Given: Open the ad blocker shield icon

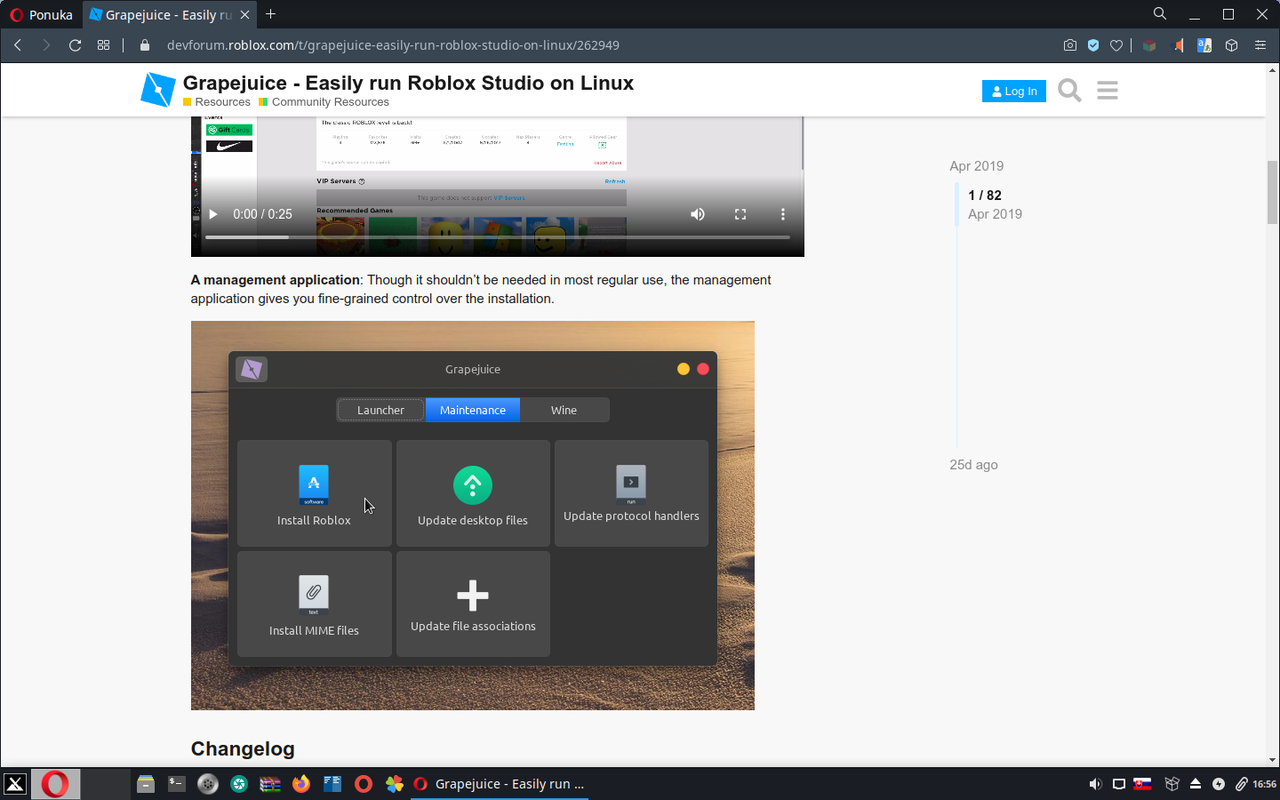Looking at the screenshot, I should click(x=1093, y=45).
